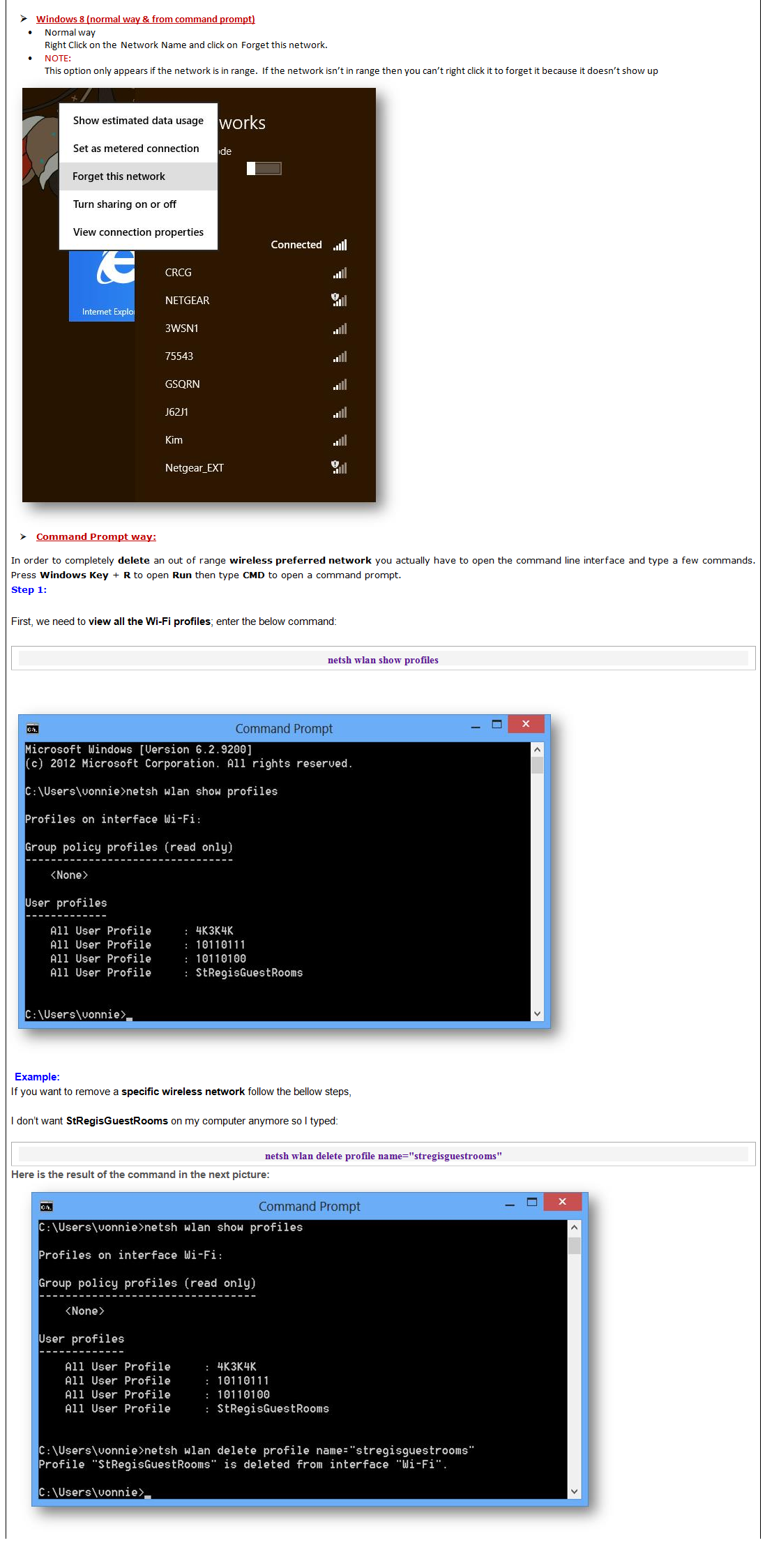The width and height of the screenshot is (765, 1568).
Task: Click the scroll-up arrow in the delete-profile Command Prompt
Action: click(575, 1227)
